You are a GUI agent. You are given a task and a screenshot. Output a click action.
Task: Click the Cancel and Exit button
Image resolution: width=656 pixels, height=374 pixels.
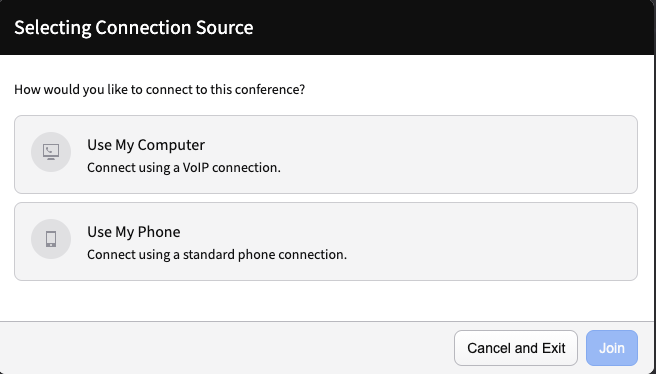coord(516,348)
